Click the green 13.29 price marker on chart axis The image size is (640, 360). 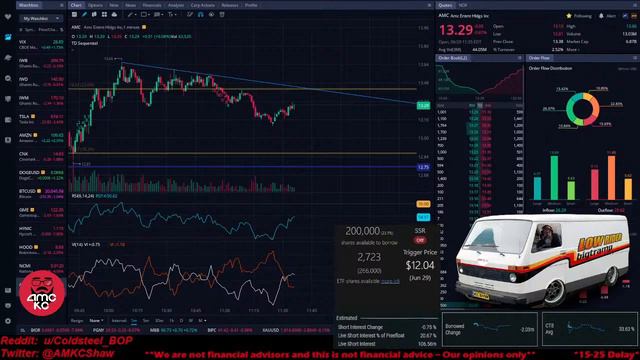(x=423, y=105)
